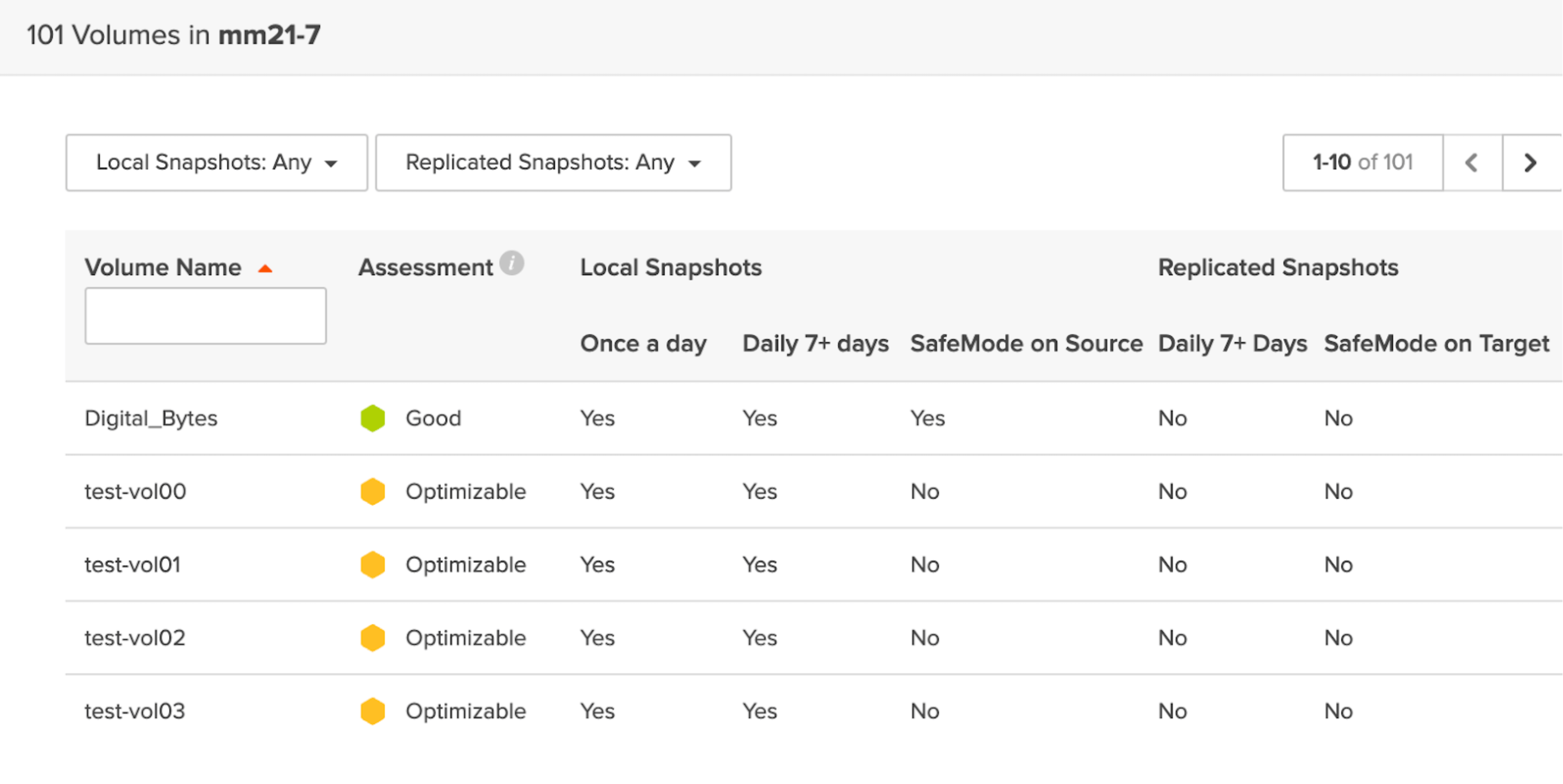
Task: Click the Optimizable label for test-vol00
Action: 466,491
